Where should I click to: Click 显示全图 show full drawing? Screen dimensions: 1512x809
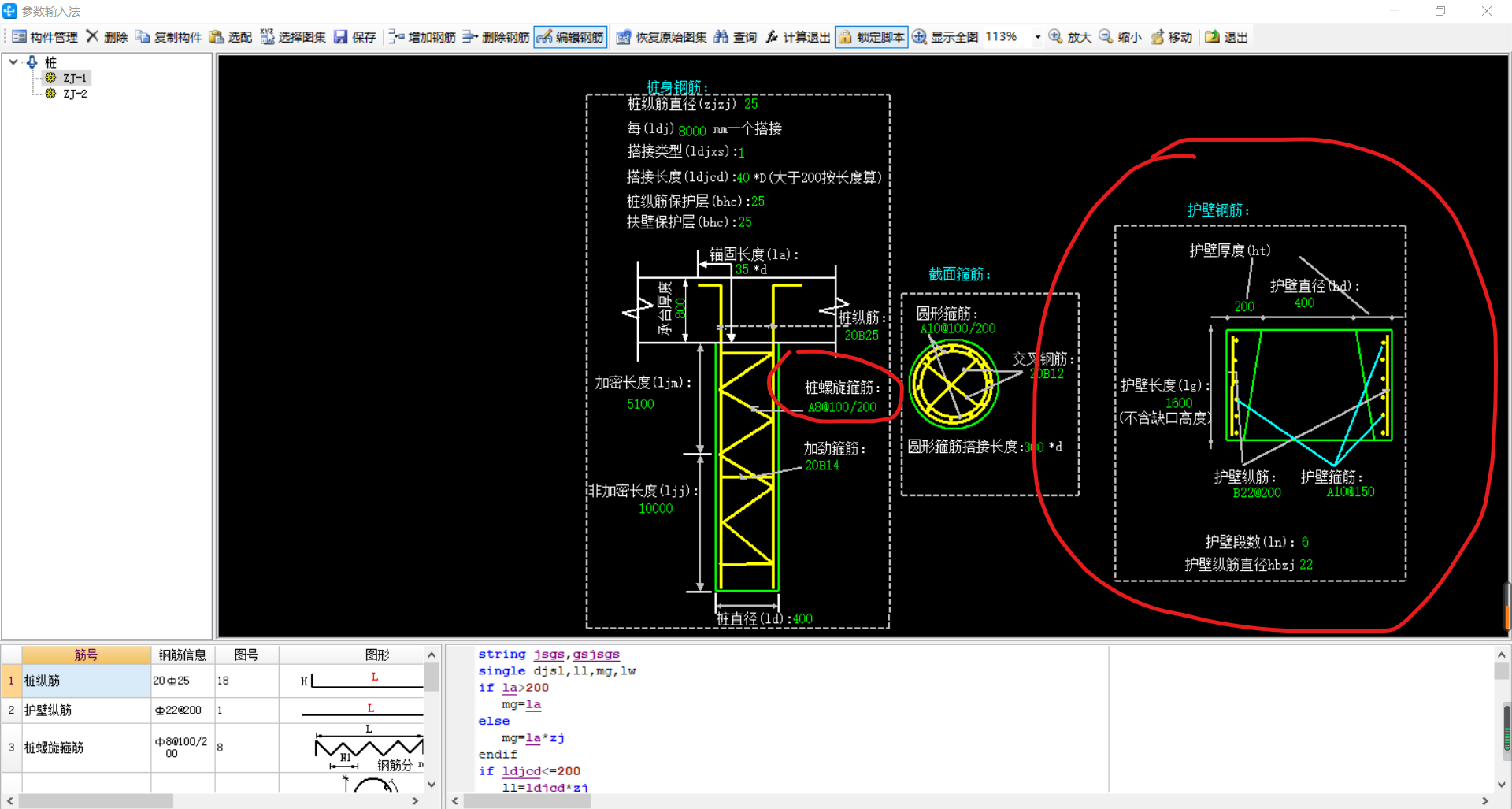945,37
